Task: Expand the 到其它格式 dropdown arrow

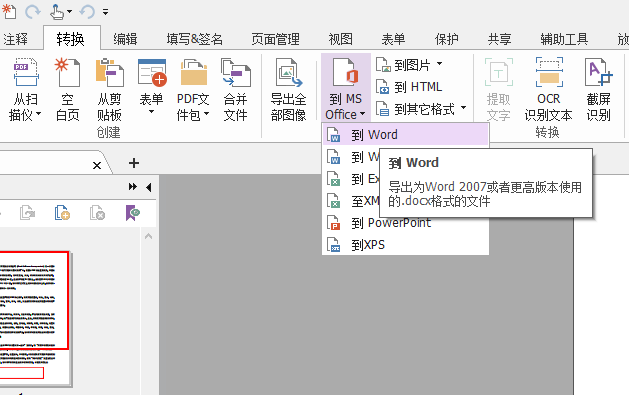Action: tap(463, 107)
